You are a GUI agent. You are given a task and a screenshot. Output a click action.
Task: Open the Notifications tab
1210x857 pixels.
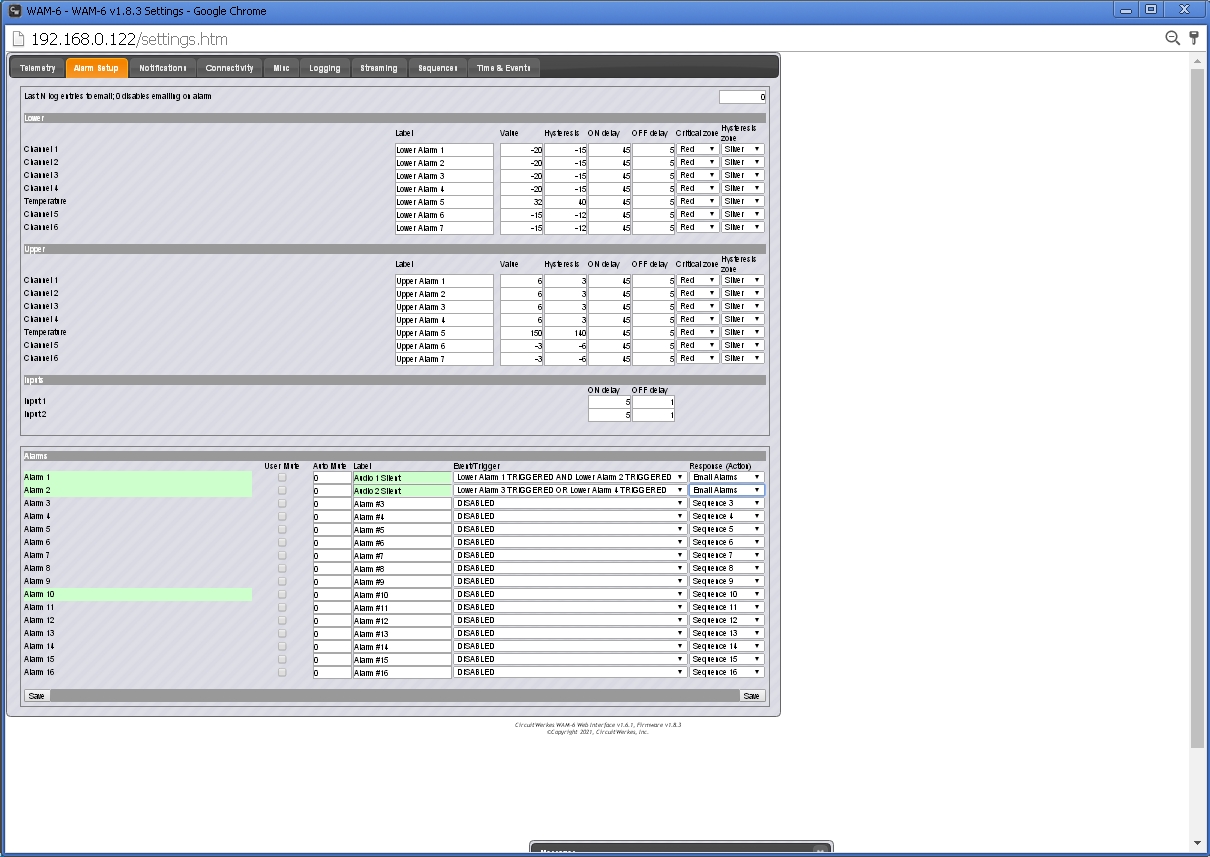162,67
